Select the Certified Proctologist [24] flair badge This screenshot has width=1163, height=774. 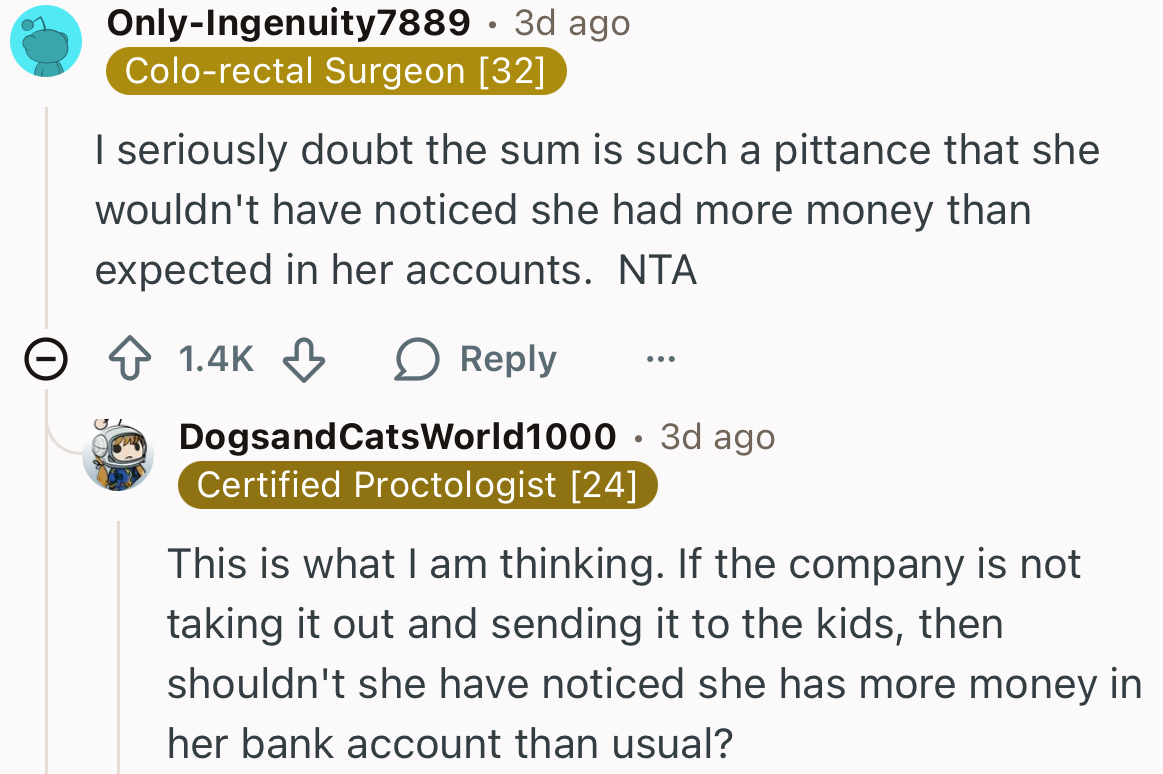(x=418, y=485)
